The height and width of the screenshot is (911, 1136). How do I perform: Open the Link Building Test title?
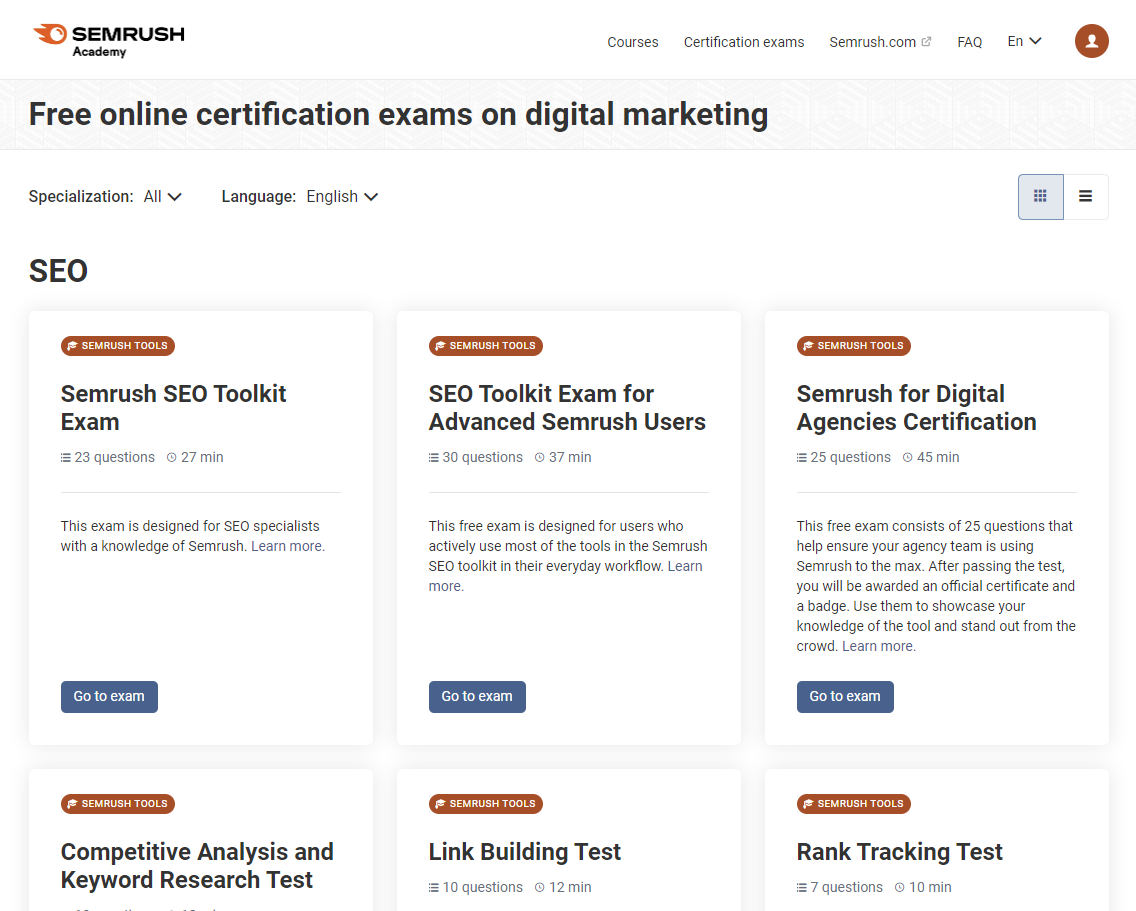point(525,852)
